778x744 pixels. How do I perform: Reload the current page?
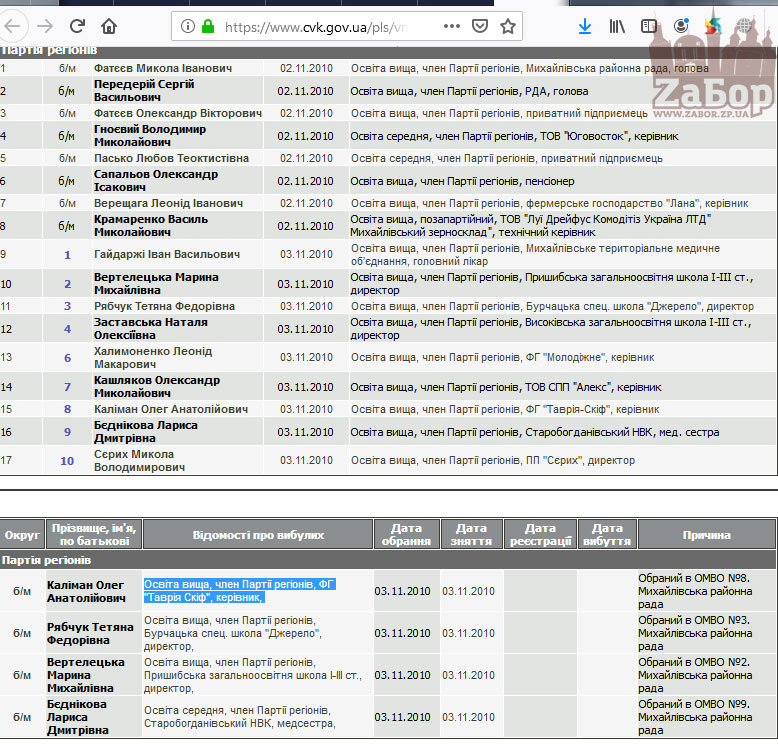[77, 26]
